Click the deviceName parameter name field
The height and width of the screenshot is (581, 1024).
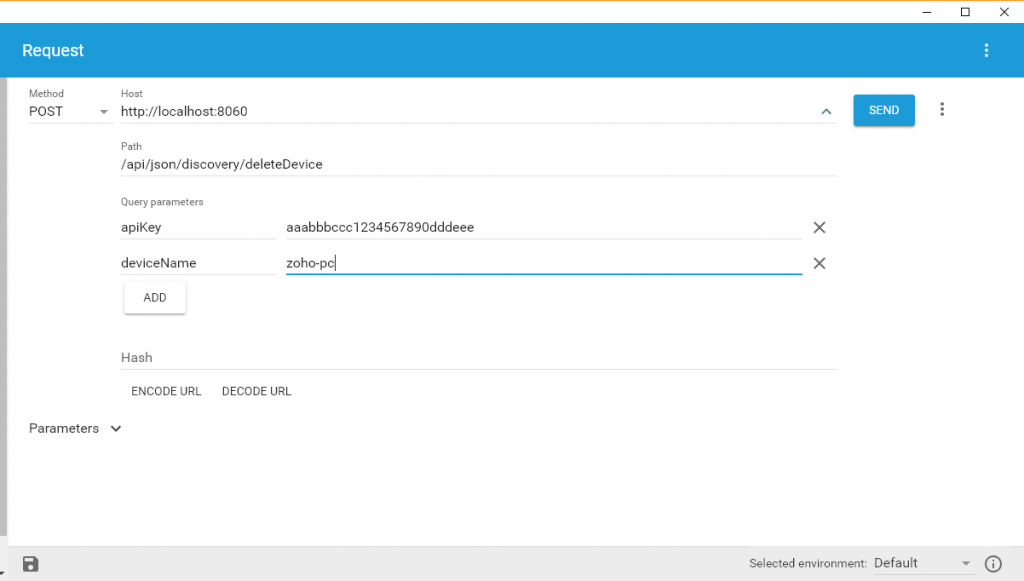point(198,263)
